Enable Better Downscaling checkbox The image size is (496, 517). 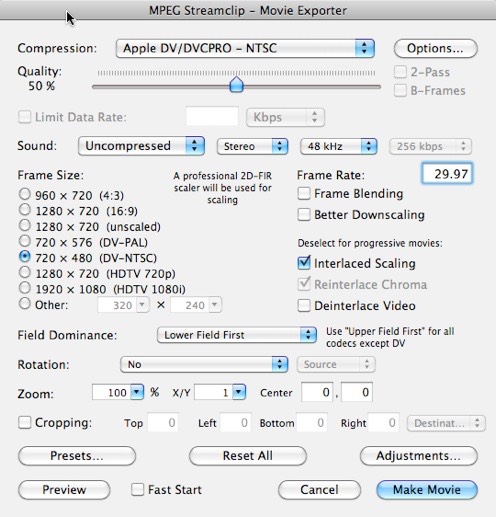(304, 215)
